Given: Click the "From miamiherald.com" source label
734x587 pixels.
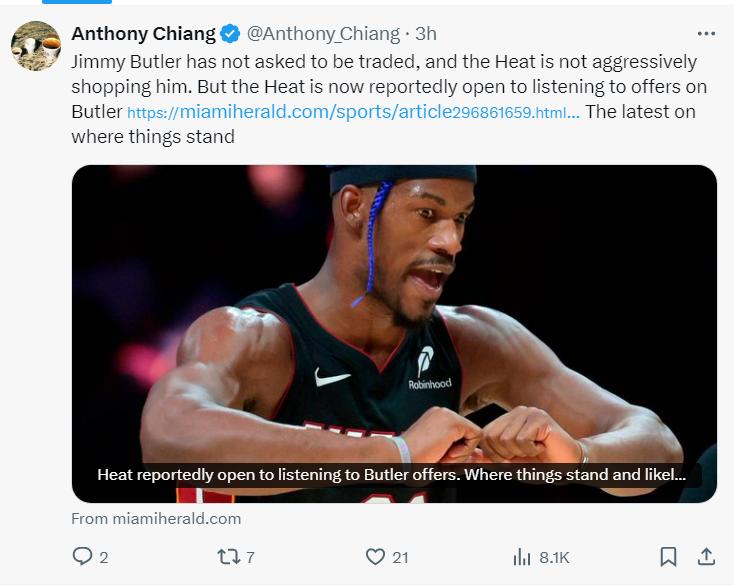Looking at the screenshot, I should [x=156, y=519].
